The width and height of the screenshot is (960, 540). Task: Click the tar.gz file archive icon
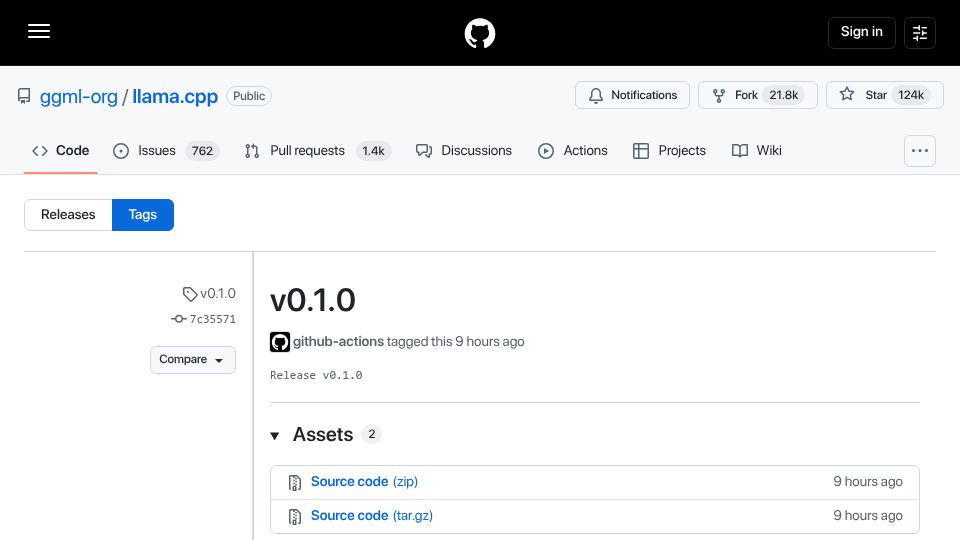click(x=294, y=517)
